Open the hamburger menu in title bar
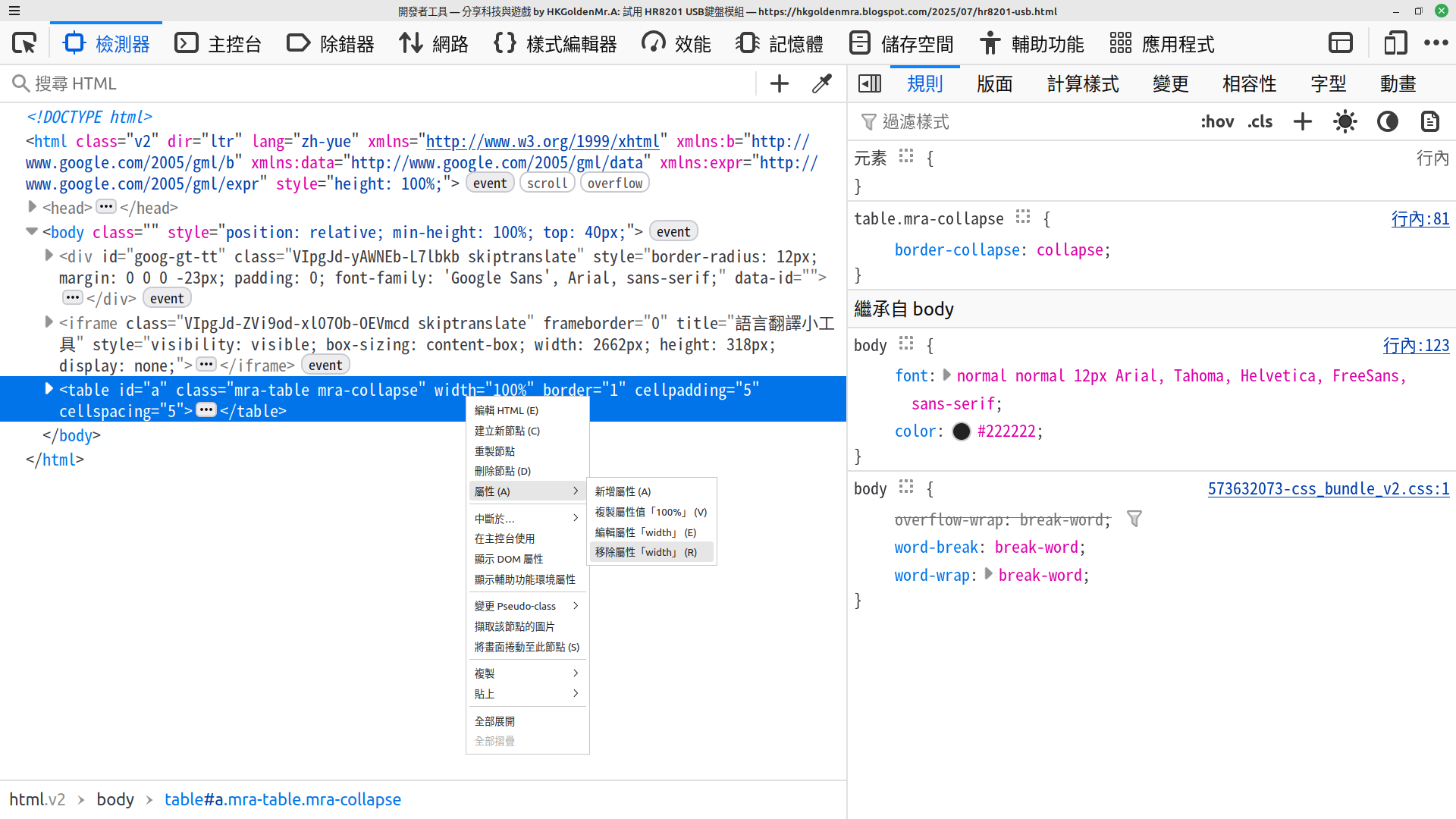The height and width of the screenshot is (819, 1456). [14, 11]
